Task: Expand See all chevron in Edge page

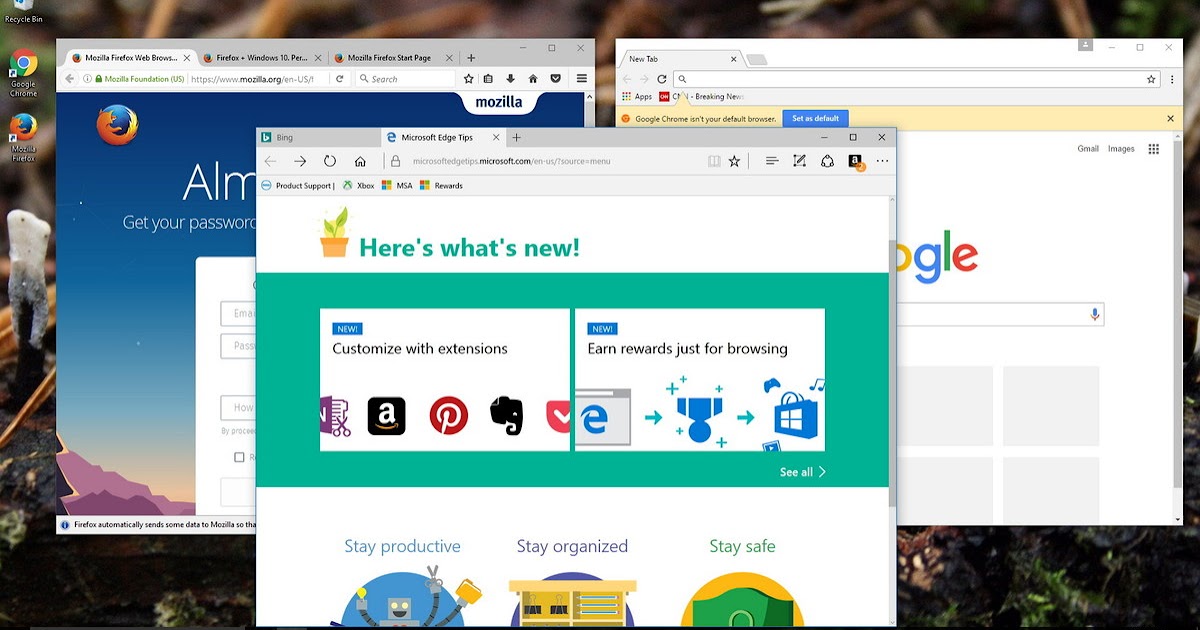Action: point(822,472)
